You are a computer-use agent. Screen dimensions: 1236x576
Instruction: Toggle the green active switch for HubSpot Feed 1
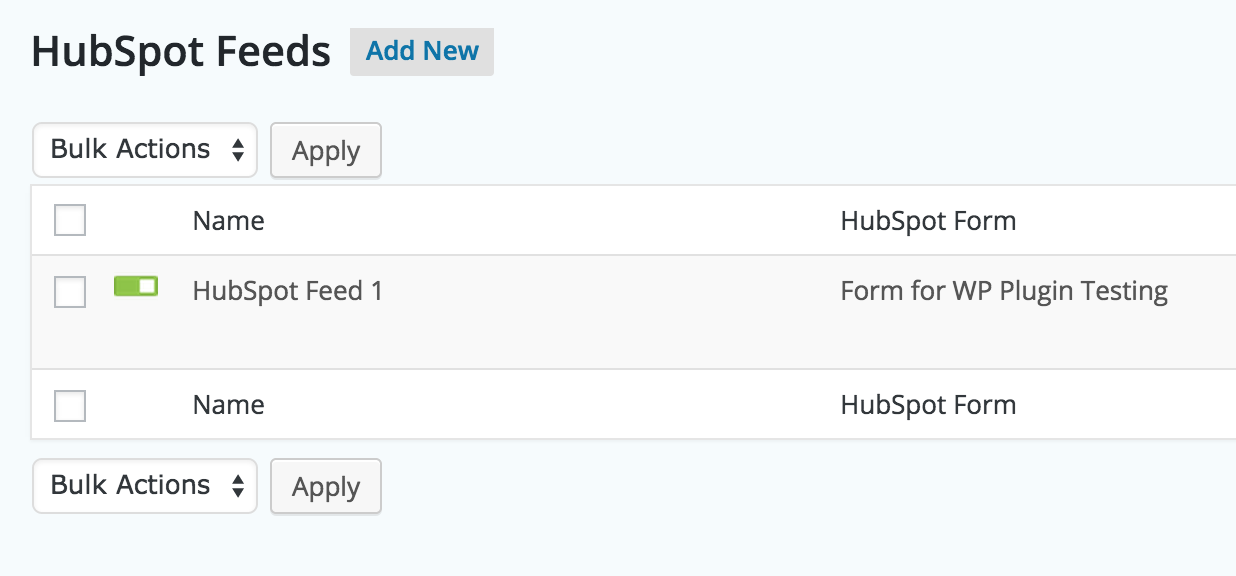136,287
